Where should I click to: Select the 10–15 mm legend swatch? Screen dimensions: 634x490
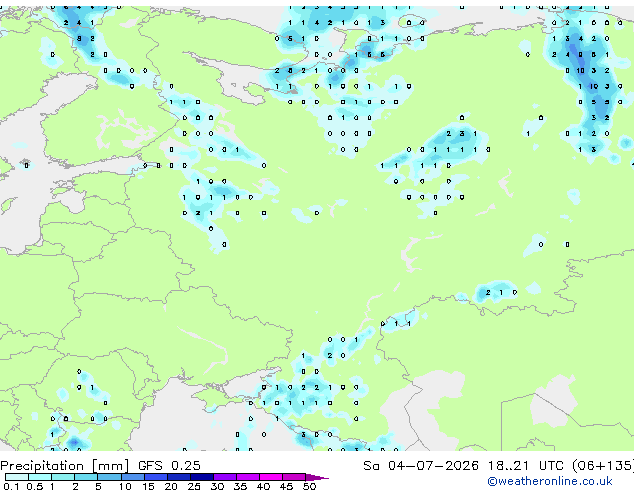[x=133, y=477]
